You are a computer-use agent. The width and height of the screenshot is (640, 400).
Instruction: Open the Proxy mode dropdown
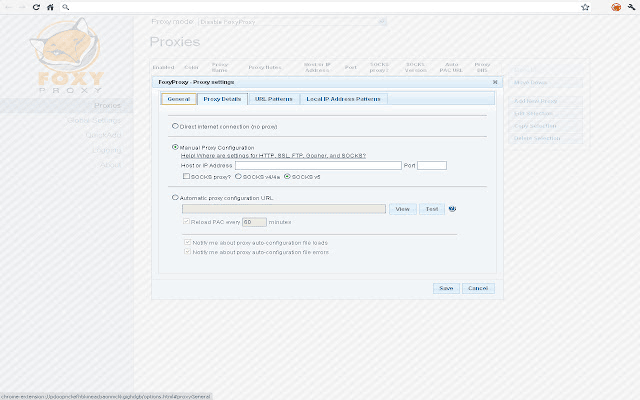coord(292,22)
